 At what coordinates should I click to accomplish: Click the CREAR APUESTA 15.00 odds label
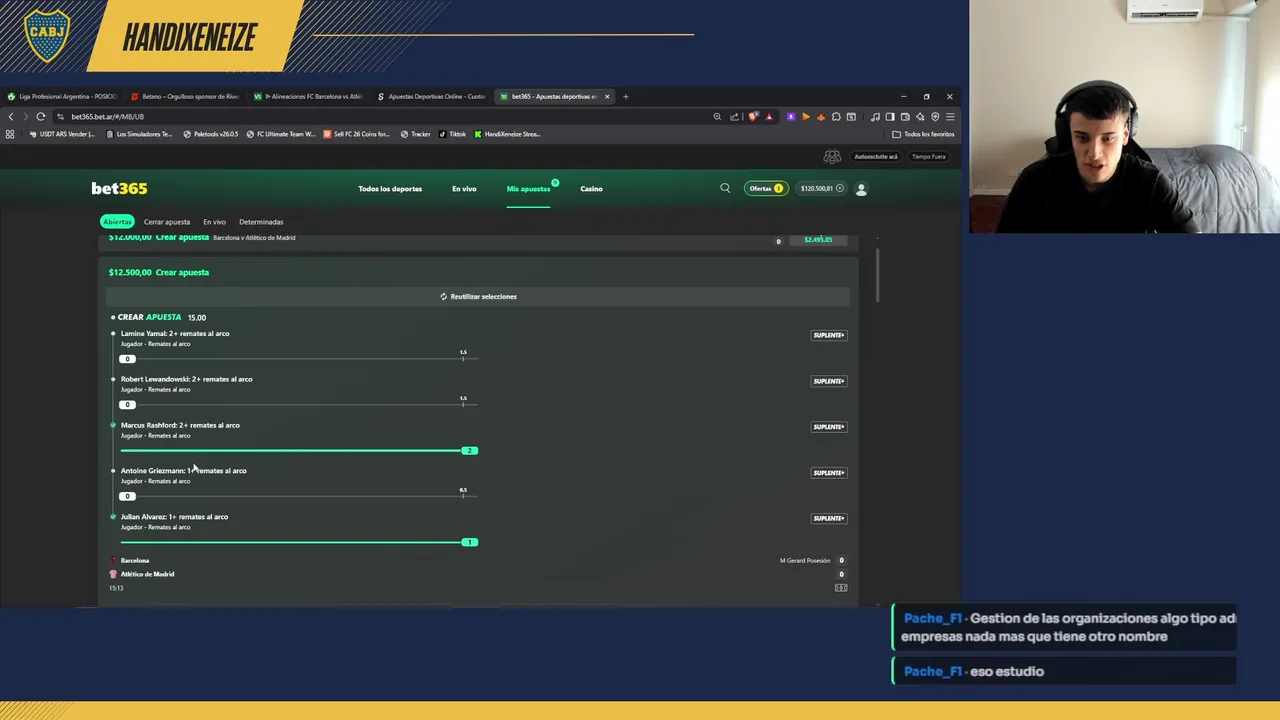click(162, 317)
